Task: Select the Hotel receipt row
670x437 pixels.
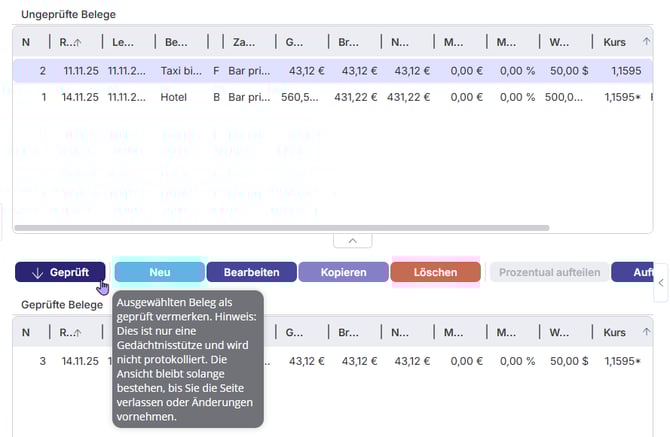Action: click(x=174, y=97)
